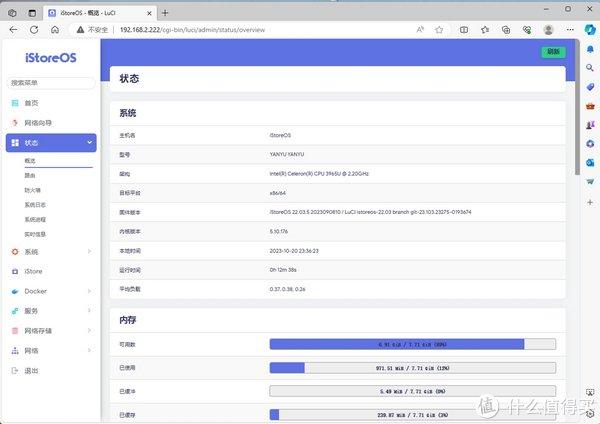Click the 首页 home icon in sidebar
Screen dimensions: 600x424
click(15, 103)
